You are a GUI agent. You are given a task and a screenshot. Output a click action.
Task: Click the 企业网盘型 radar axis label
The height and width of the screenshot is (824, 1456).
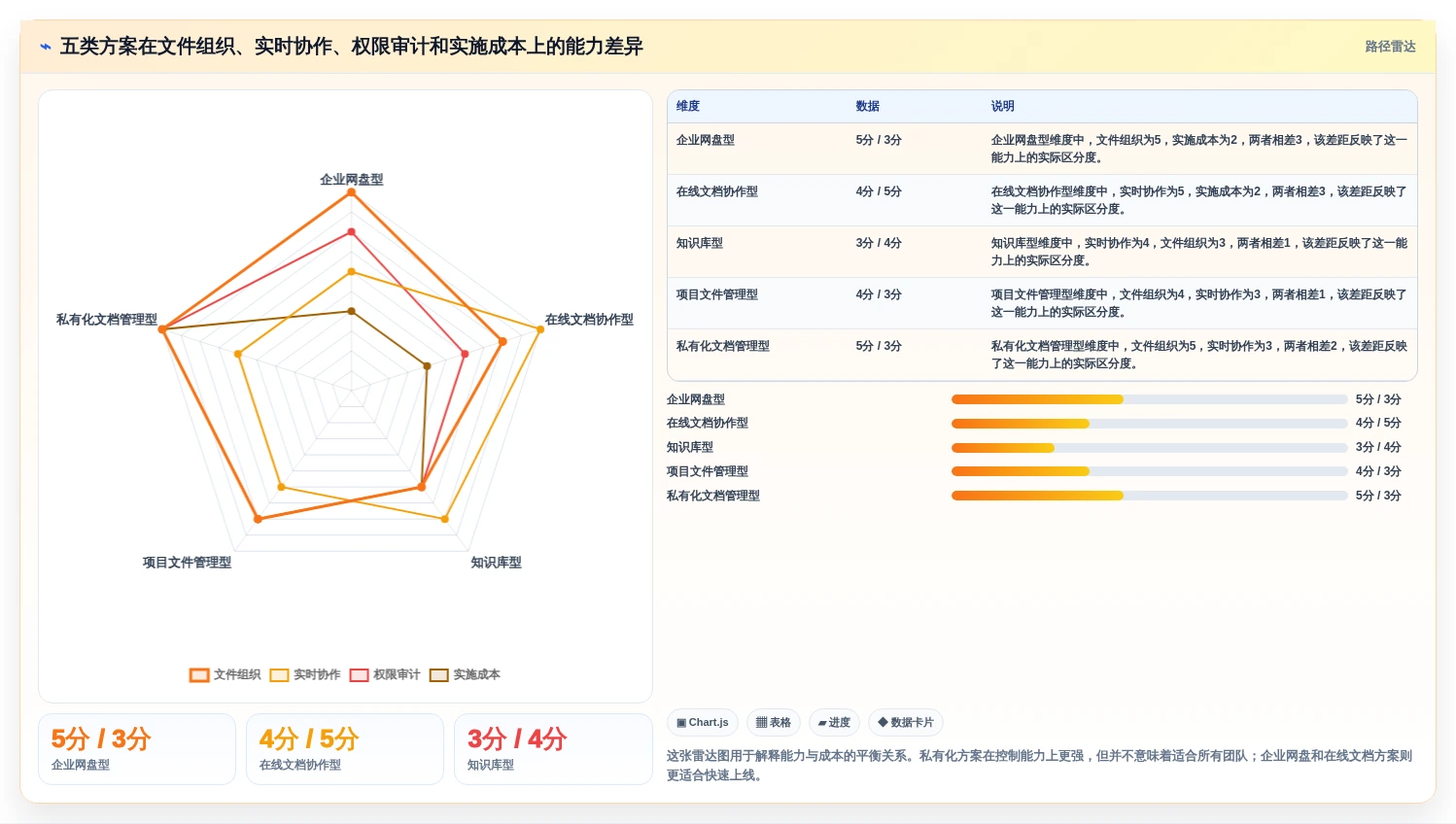(x=352, y=179)
